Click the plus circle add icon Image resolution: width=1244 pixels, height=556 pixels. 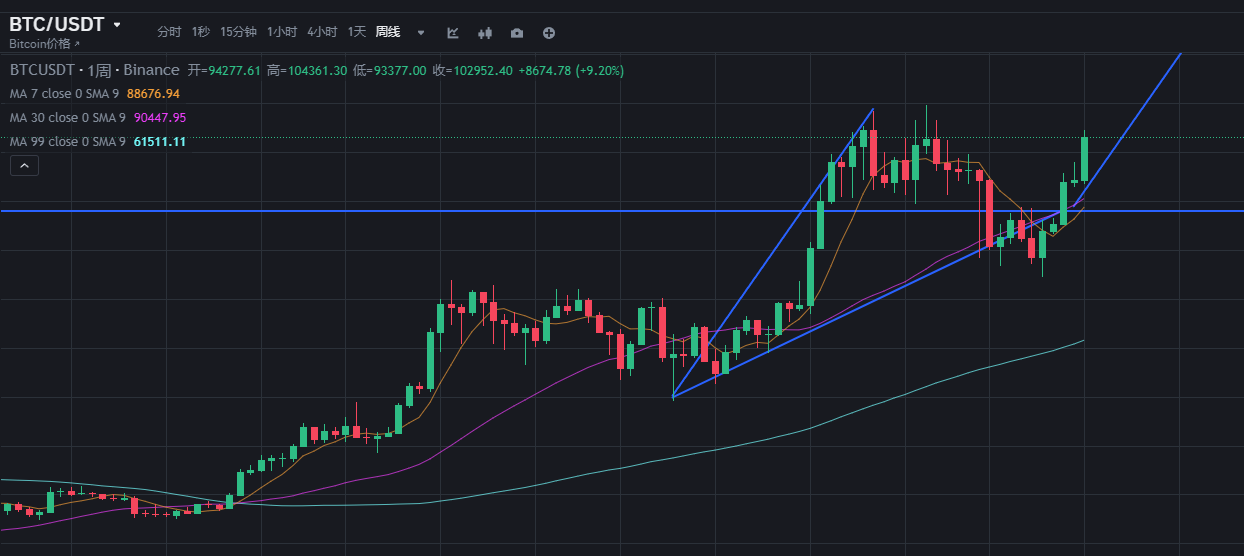(x=549, y=33)
